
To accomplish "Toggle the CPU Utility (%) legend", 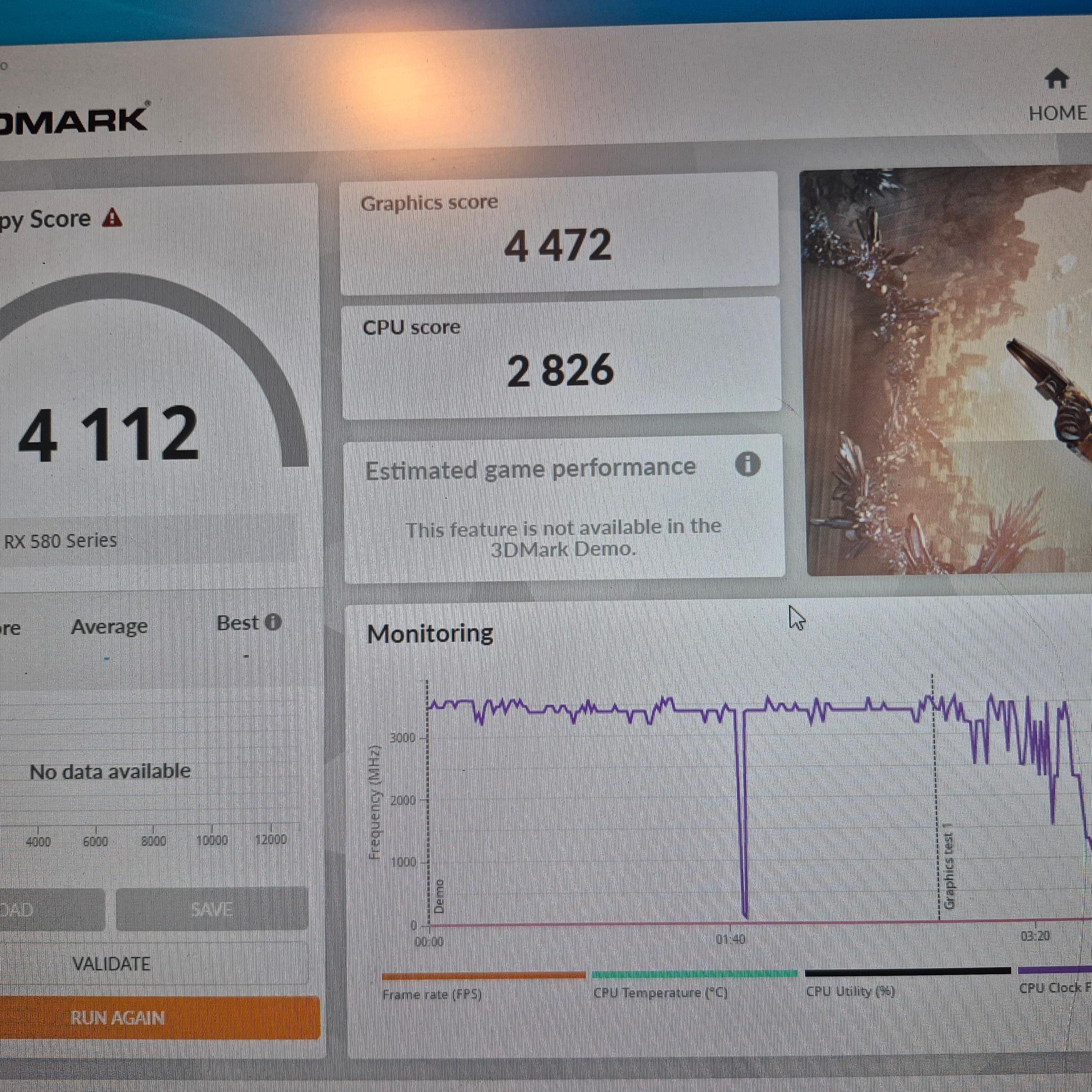I will tap(908, 982).
